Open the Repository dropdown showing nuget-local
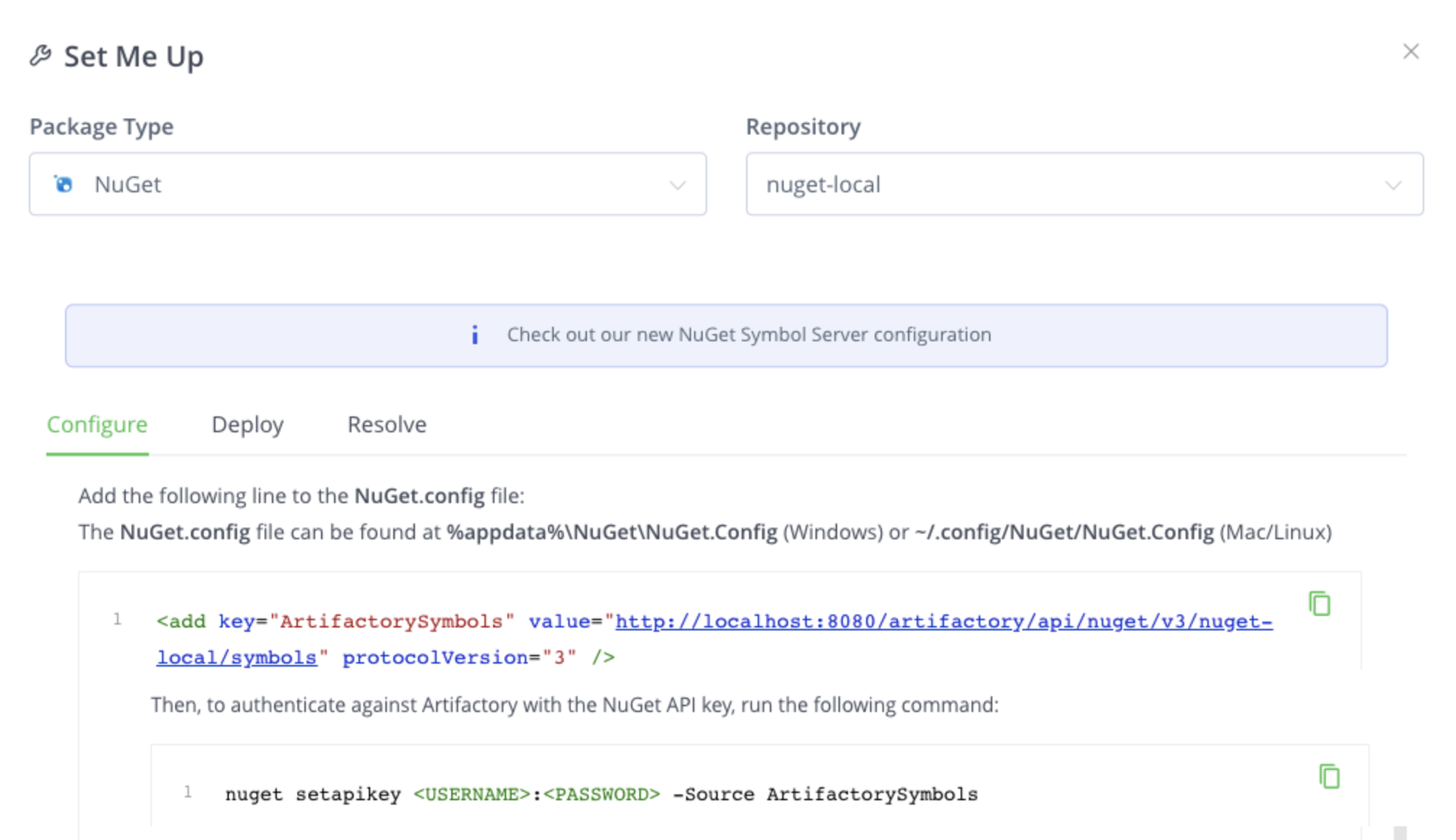This screenshot has height=840, width=1456. pos(1084,184)
